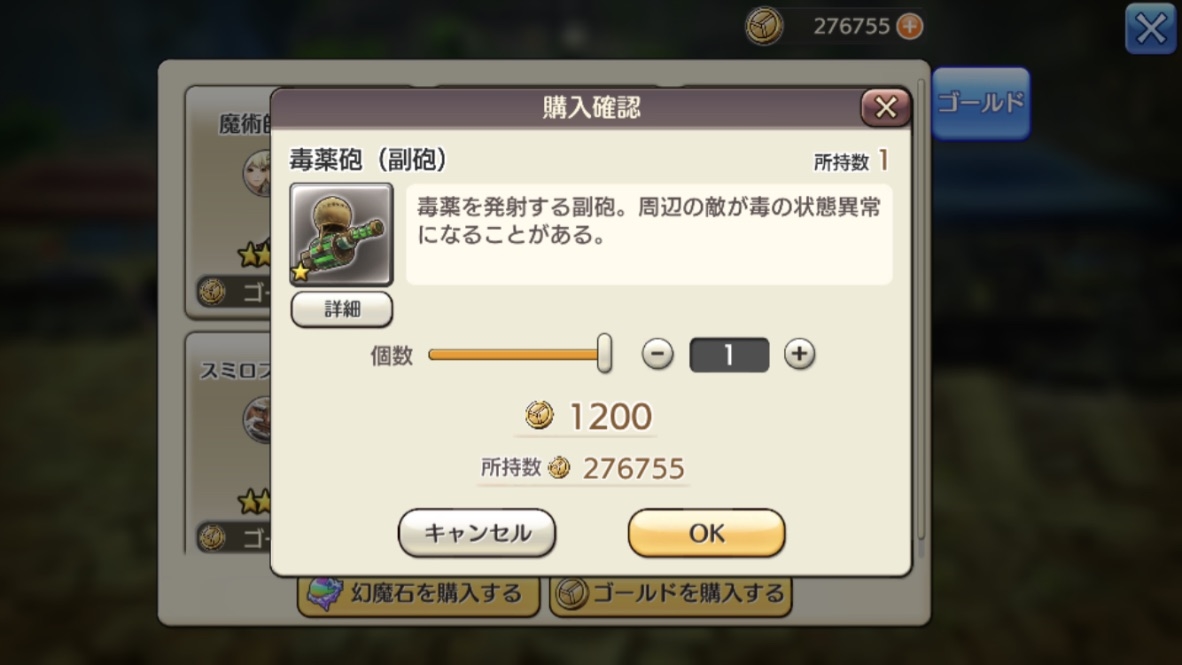Viewport: 1182px width, 665px height.
Task: Click the 個数 quantity slider handle
Action: tap(604, 354)
